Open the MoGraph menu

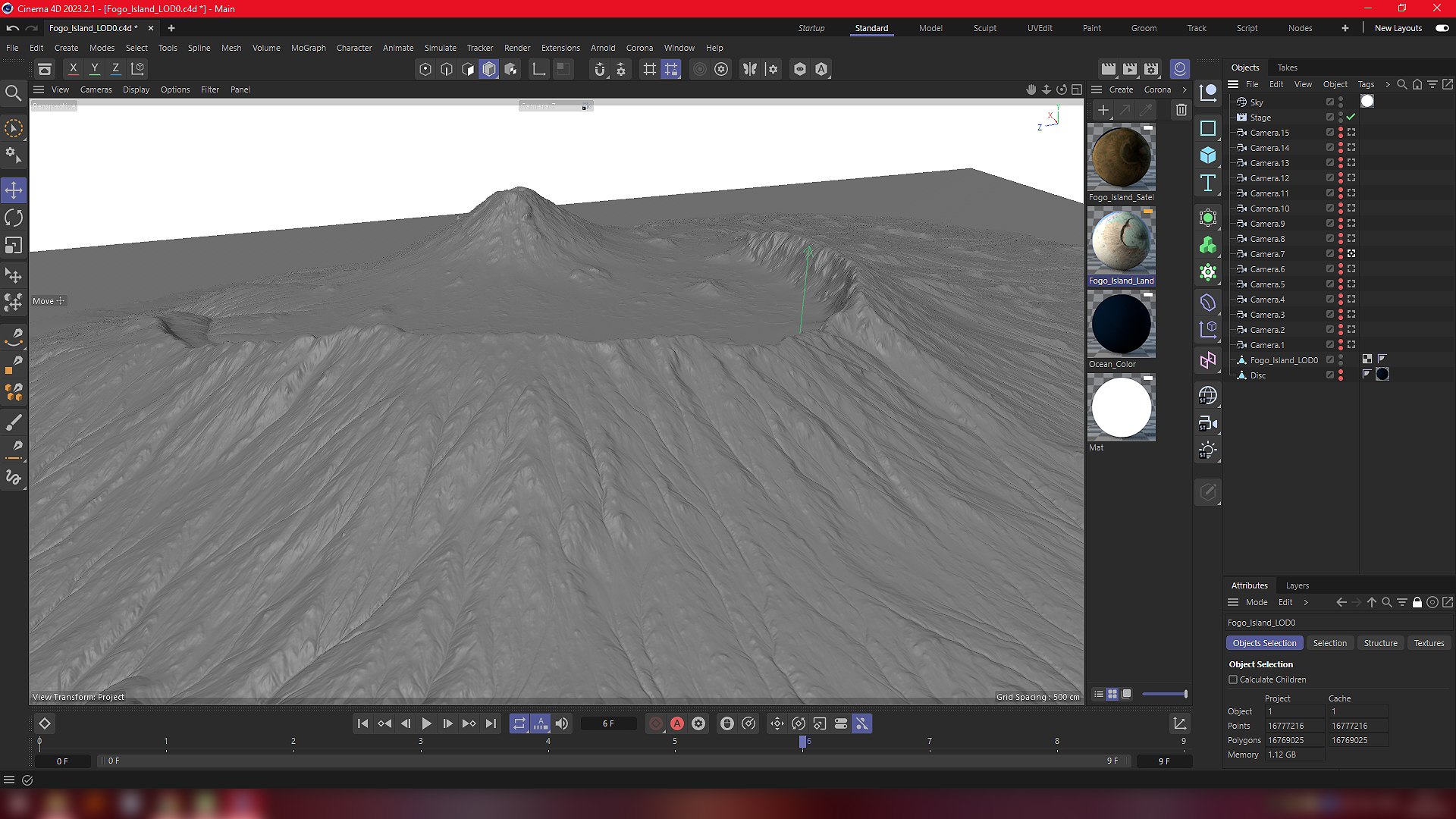tap(309, 48)
